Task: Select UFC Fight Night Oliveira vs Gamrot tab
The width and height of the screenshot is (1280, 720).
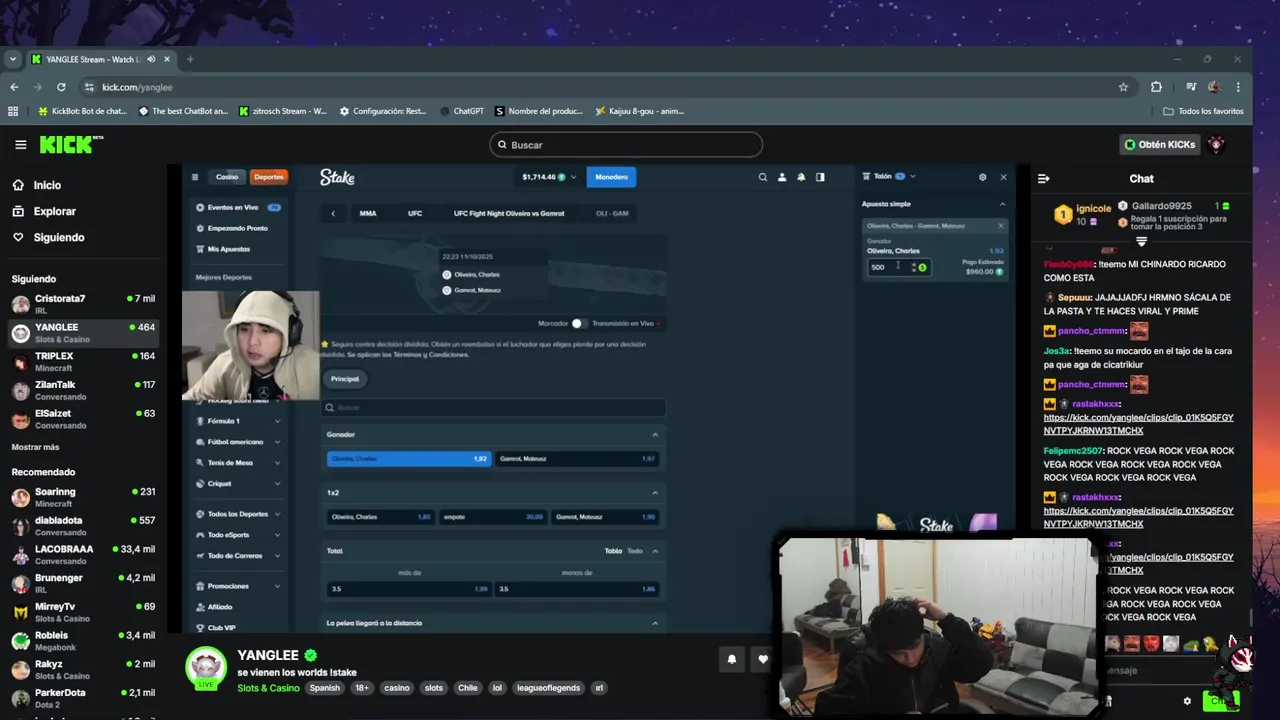Action: coord(509,213)
